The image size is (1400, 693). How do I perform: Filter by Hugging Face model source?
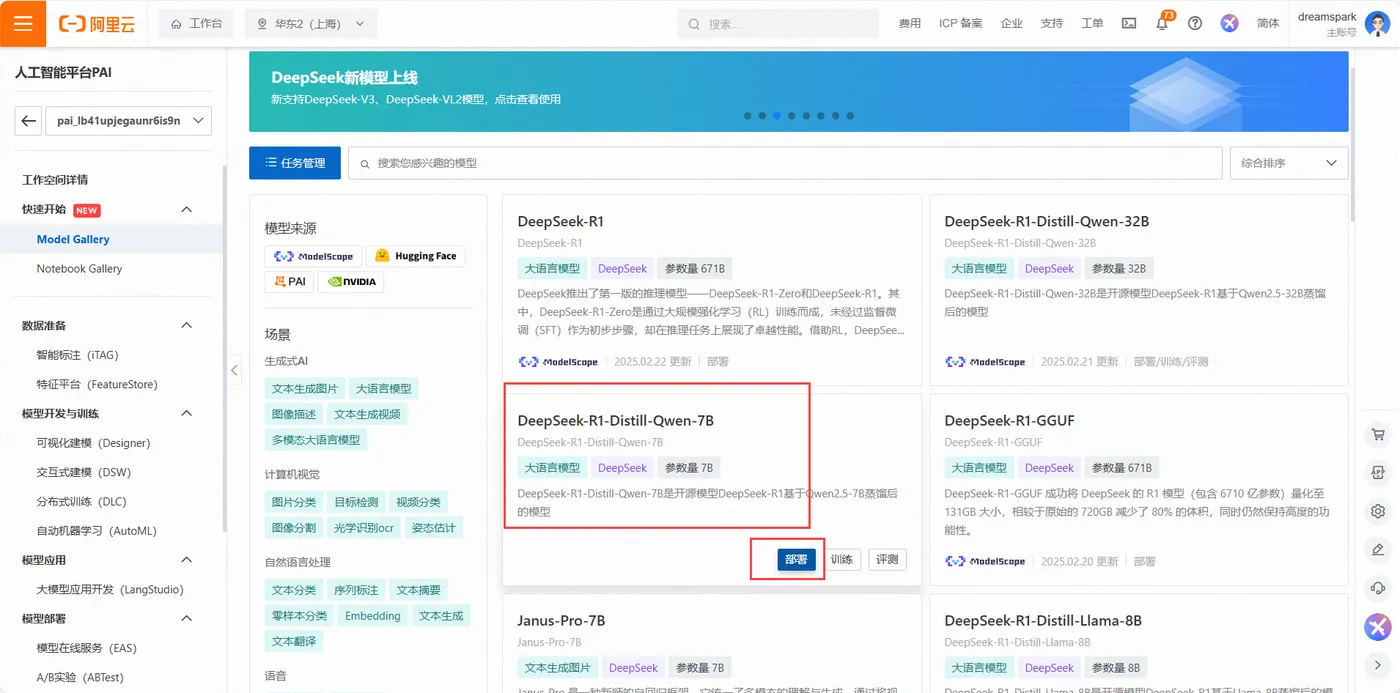[x=415, y=256]
